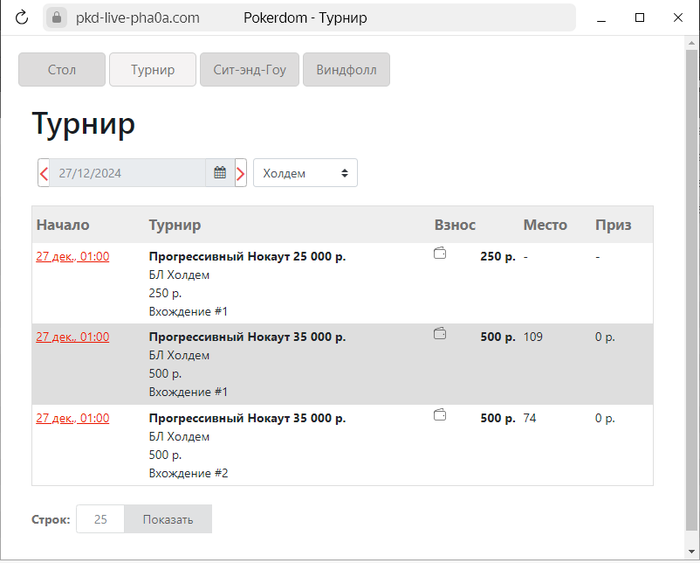Click the page reload icon
This screenshot has width=700, height=563.
tap(21, 18)
